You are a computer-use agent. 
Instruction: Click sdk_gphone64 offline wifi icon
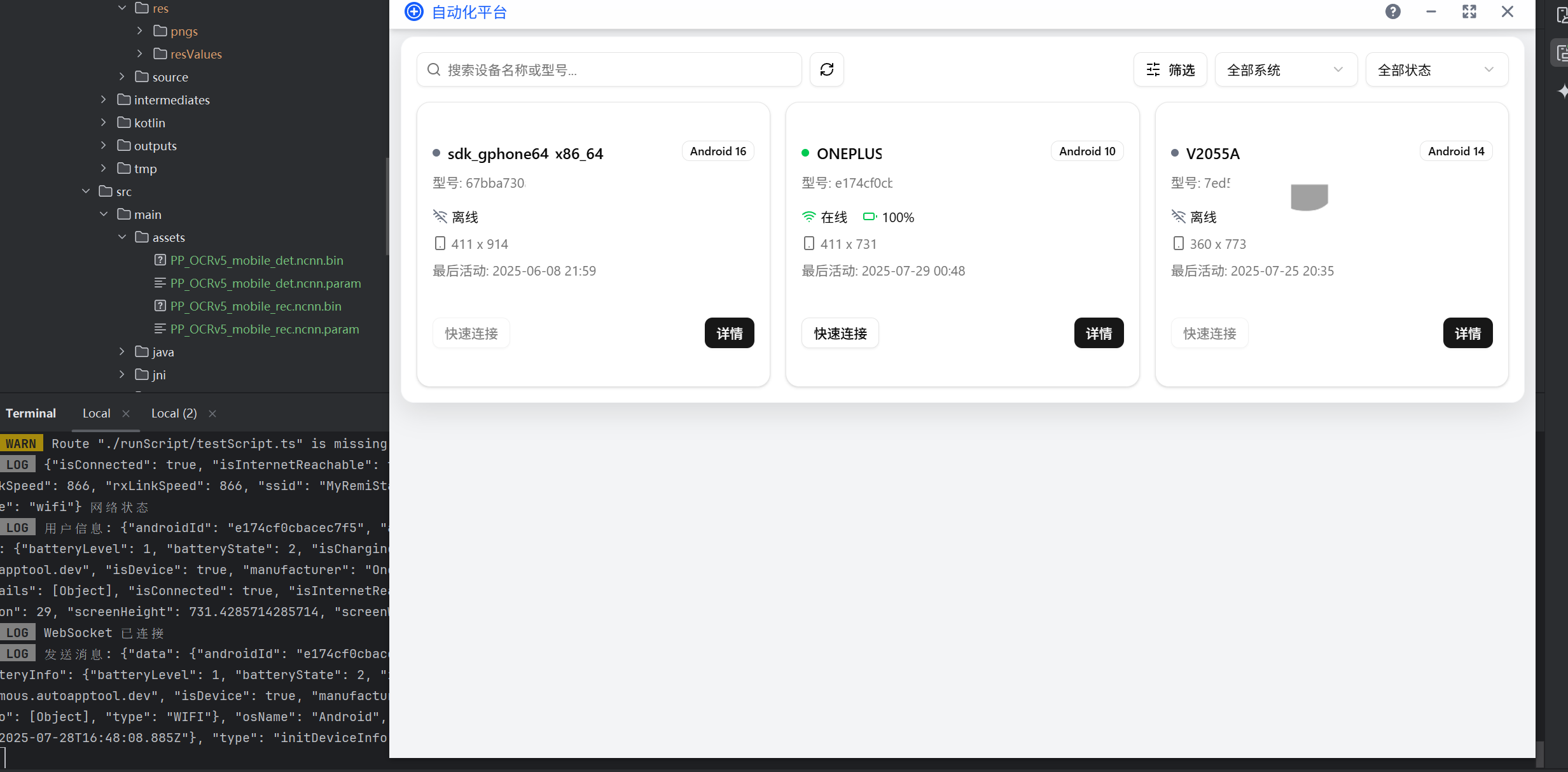440,217
